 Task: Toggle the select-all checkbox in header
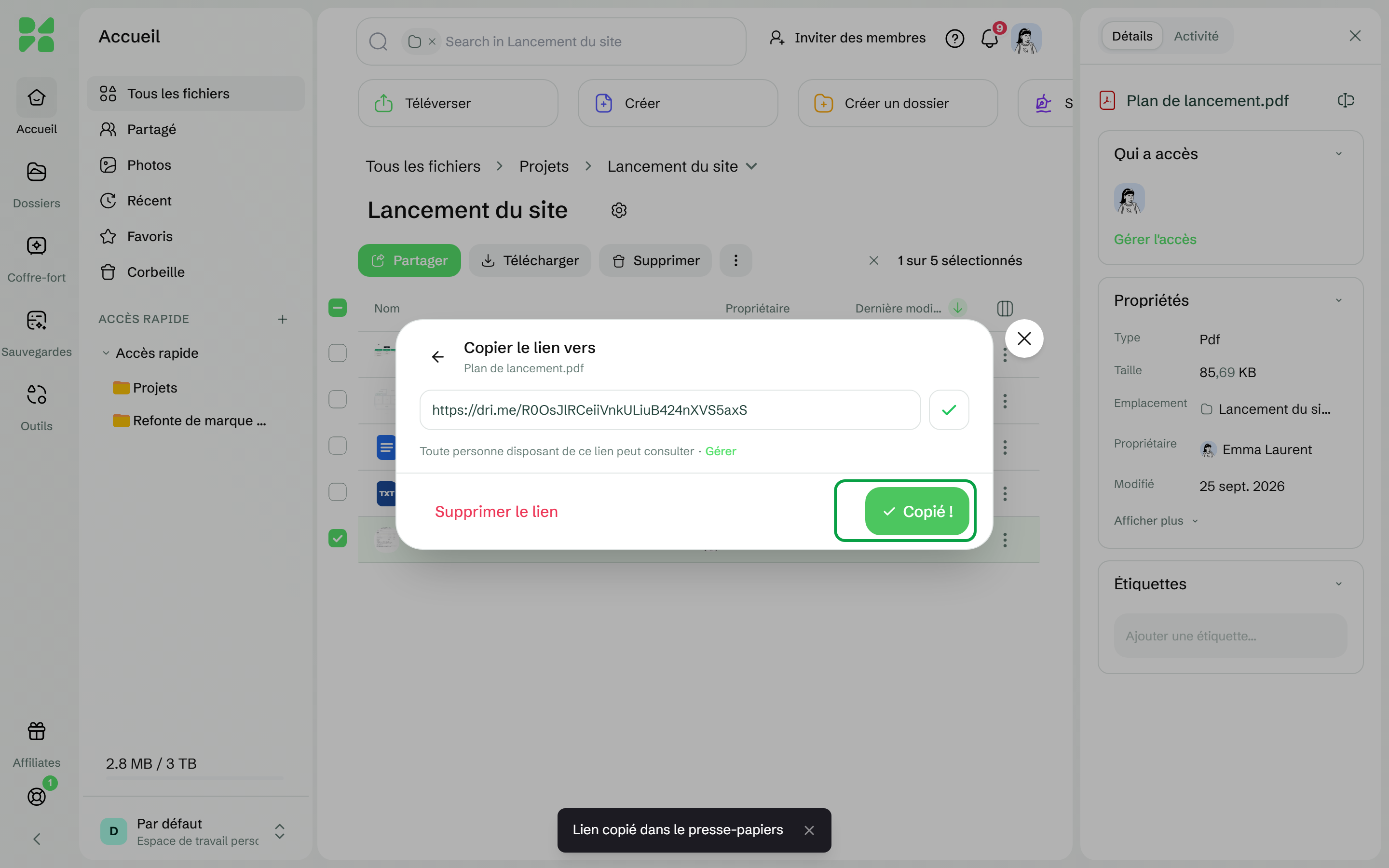(x=338, y=308)
